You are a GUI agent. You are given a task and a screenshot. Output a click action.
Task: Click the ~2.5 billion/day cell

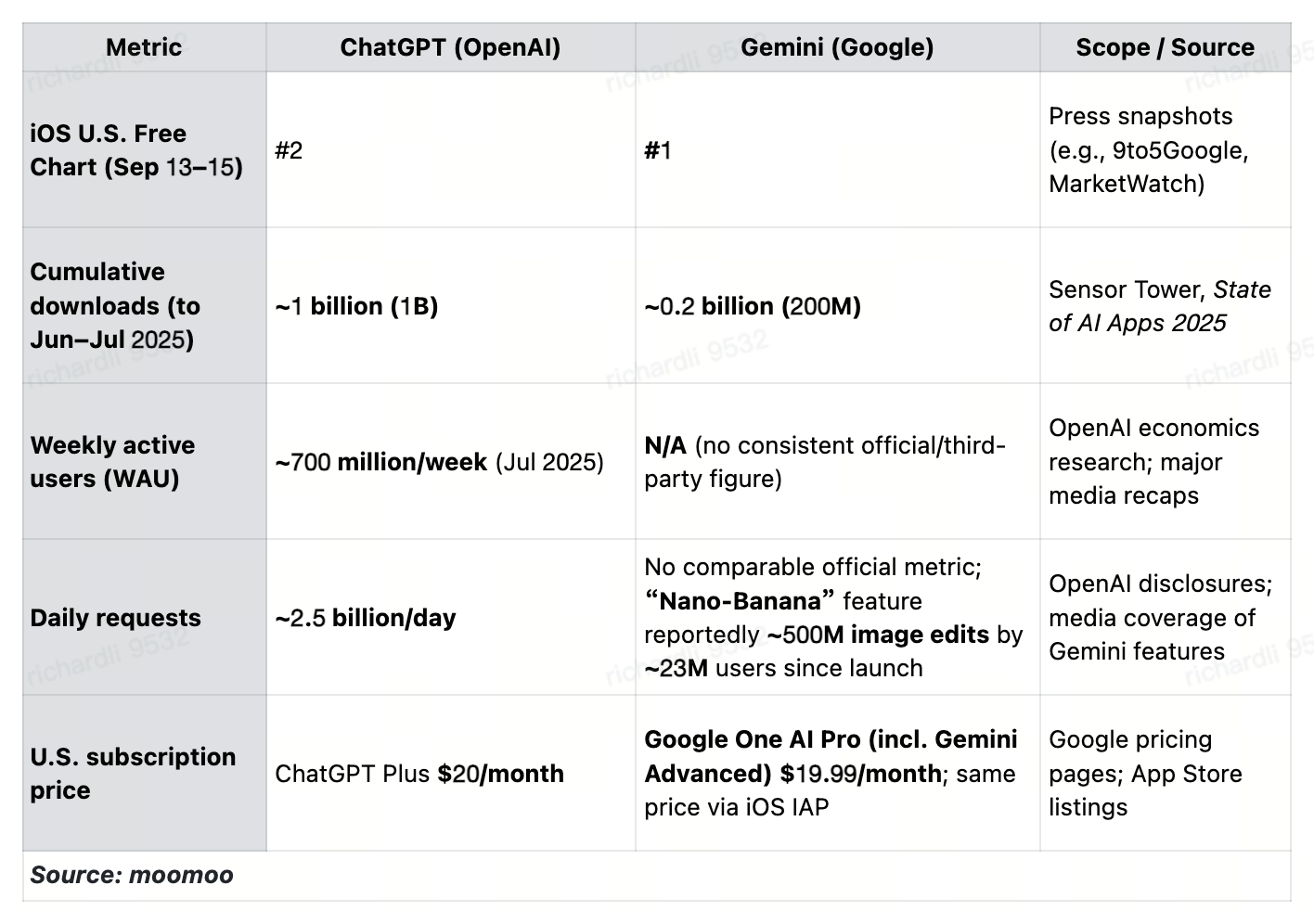pos(366,618)
